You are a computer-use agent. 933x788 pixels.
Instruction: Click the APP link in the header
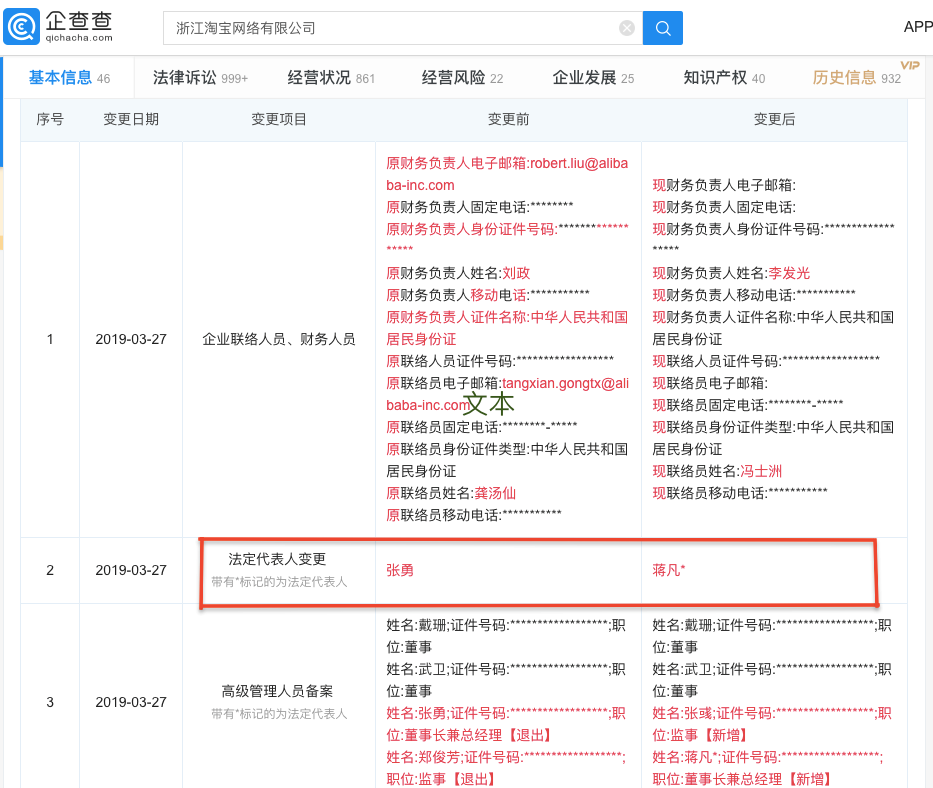pos(917,27)
